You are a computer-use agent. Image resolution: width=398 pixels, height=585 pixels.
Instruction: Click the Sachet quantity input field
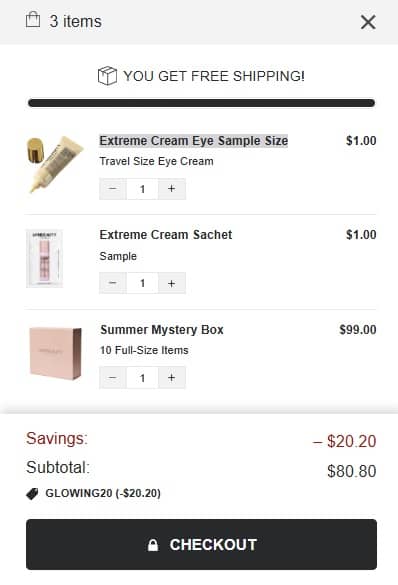(x=142, y=284)
